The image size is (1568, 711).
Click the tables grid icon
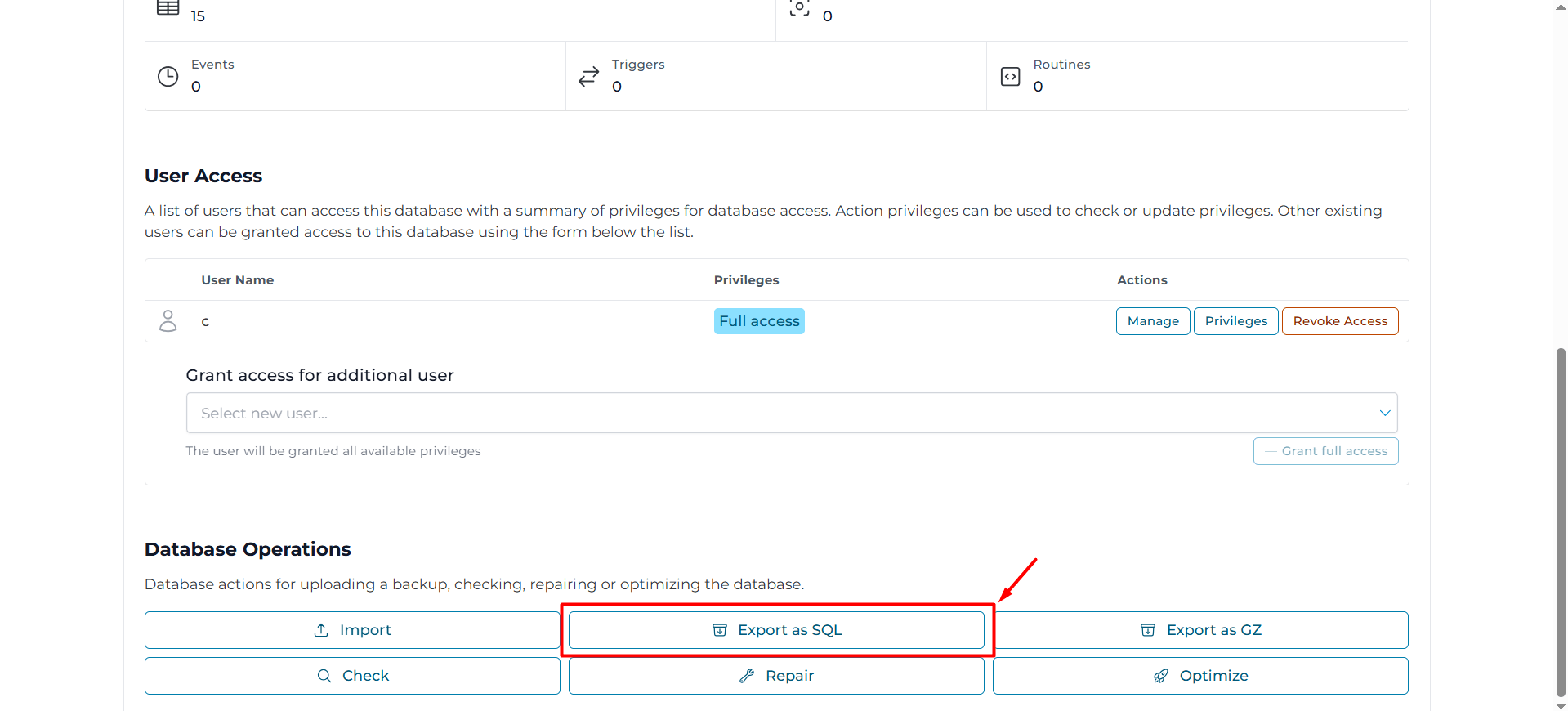(168, 8)
